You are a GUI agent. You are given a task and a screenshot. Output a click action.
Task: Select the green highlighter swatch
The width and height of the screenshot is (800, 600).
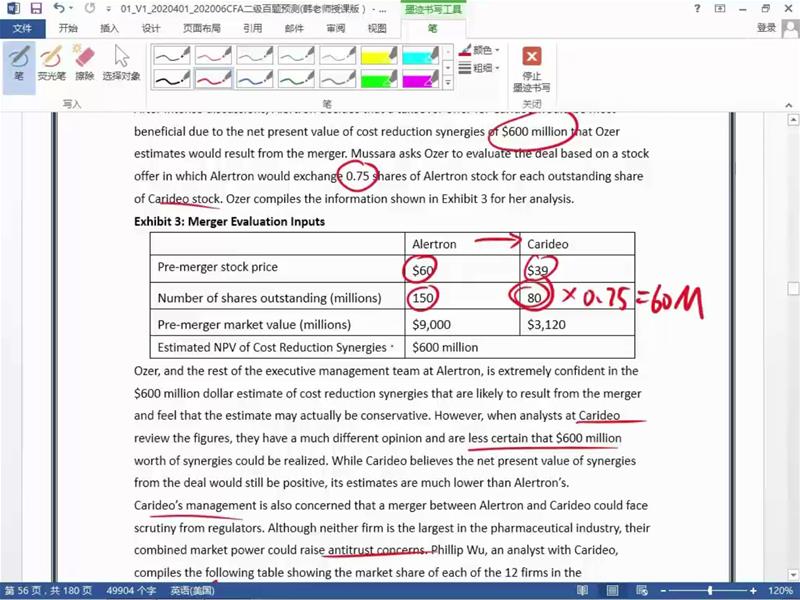379,79
